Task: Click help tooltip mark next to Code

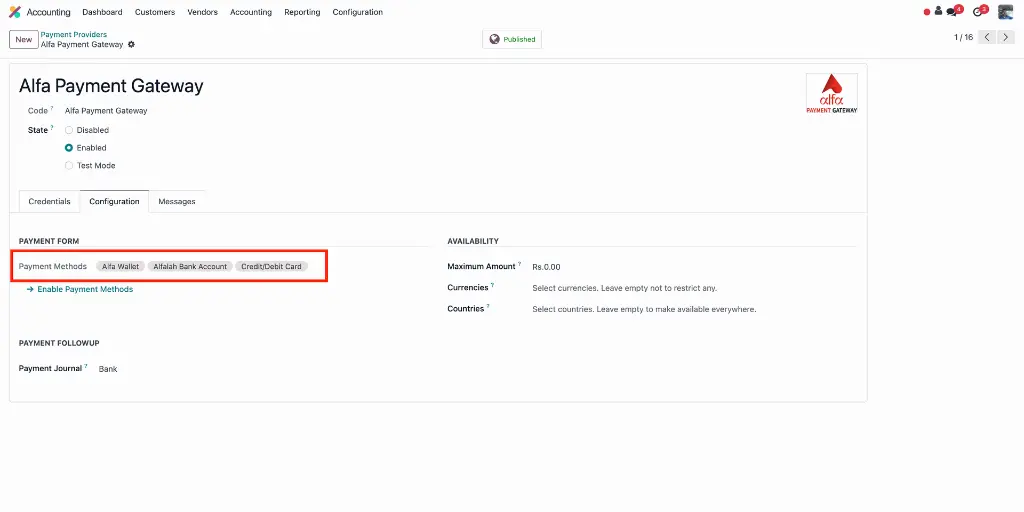Action: coord(52,108)
